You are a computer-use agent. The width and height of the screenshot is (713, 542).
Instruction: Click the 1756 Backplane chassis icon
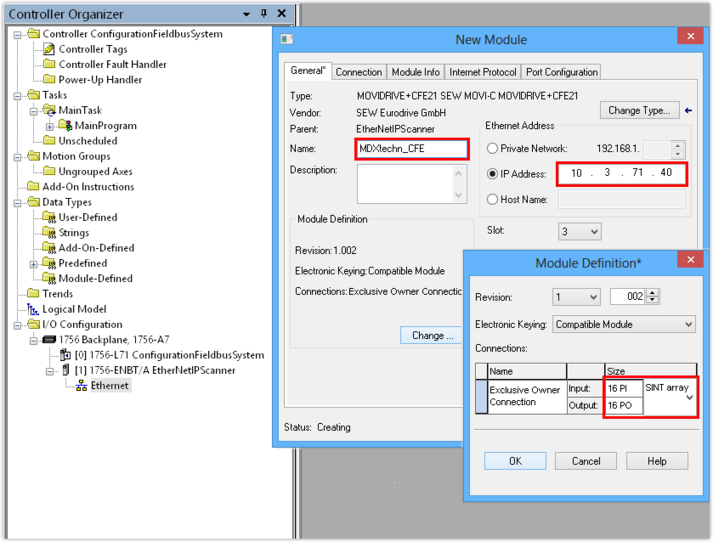pos(50,340)
